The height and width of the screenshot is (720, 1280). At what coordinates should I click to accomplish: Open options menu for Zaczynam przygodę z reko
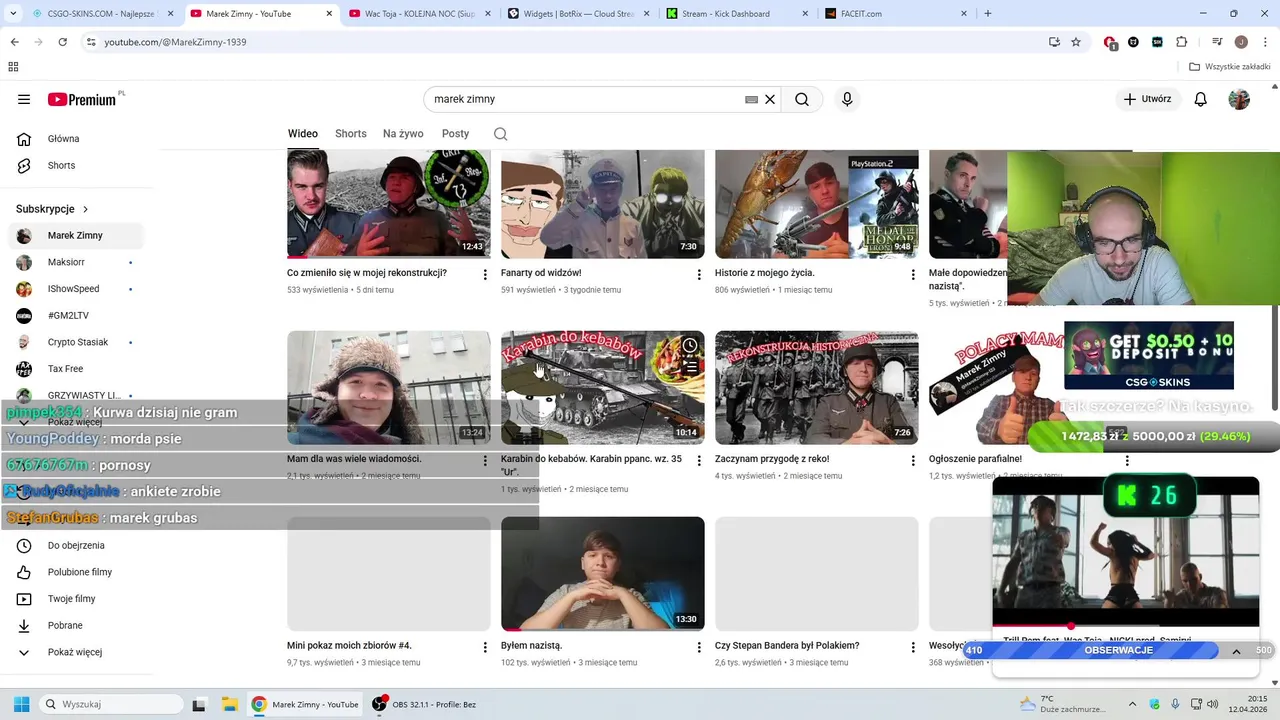coord(913,460)
